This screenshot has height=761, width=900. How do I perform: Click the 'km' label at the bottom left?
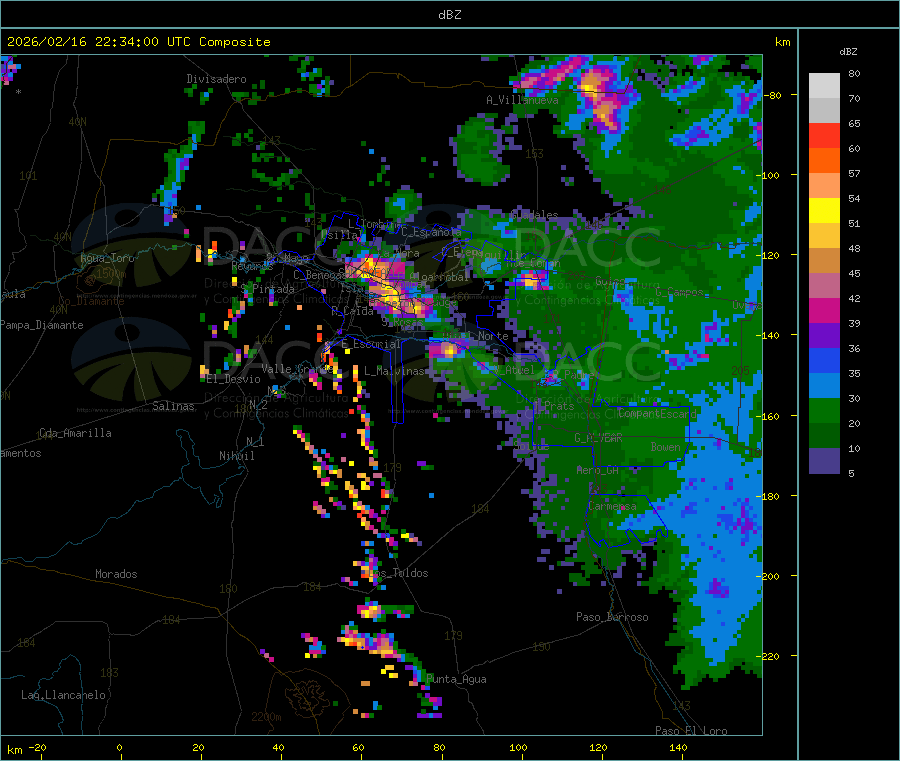coord(14,750)
